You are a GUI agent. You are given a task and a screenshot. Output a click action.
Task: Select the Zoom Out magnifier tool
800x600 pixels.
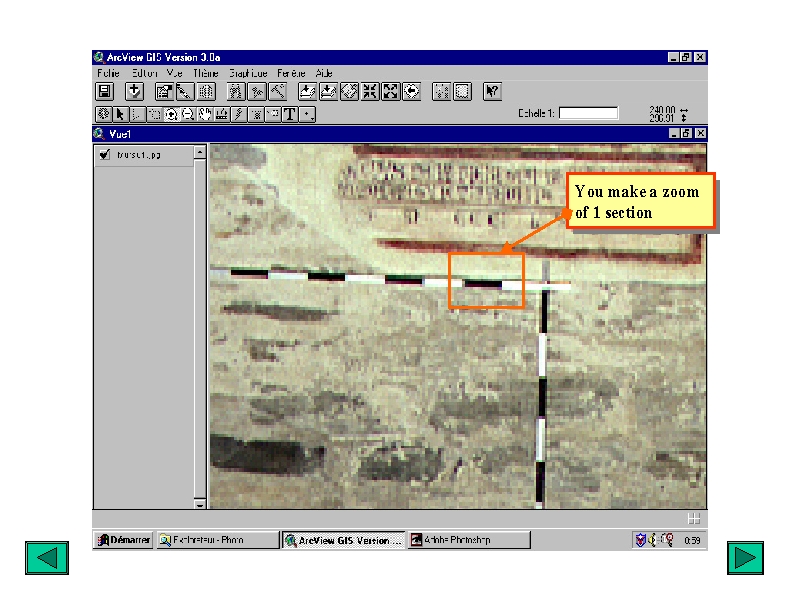point(188,114)
